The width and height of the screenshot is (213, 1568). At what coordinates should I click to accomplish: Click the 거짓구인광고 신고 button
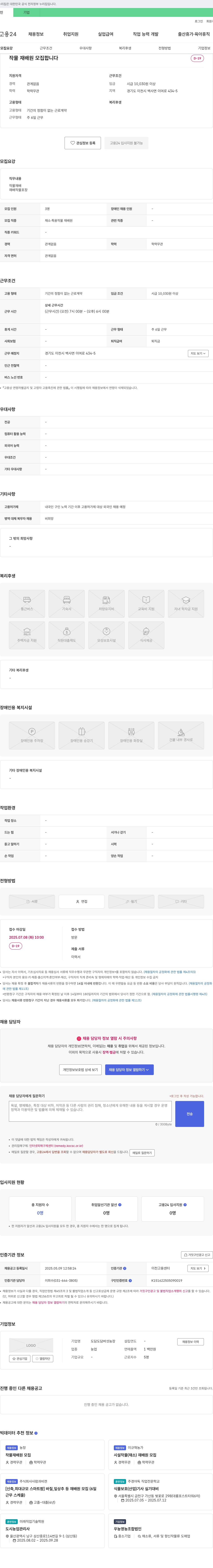(197, 1255)
